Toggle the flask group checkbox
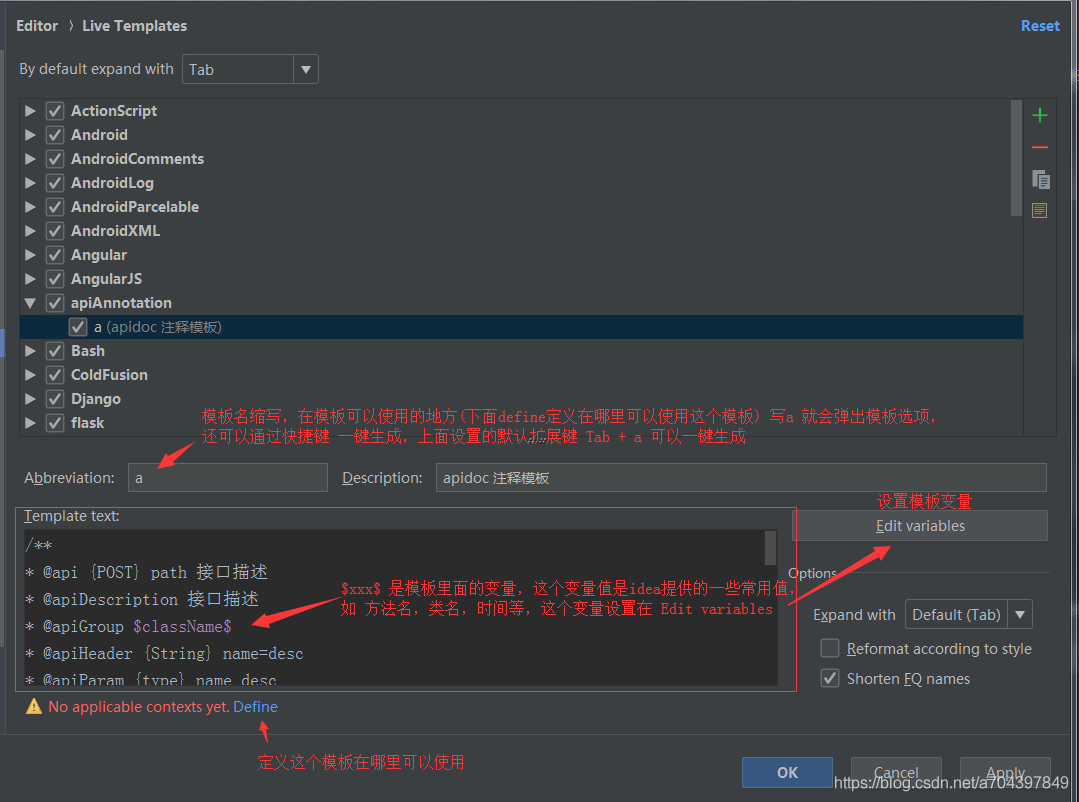Screen dimensions: 1079x802 [x=55, y=423]
